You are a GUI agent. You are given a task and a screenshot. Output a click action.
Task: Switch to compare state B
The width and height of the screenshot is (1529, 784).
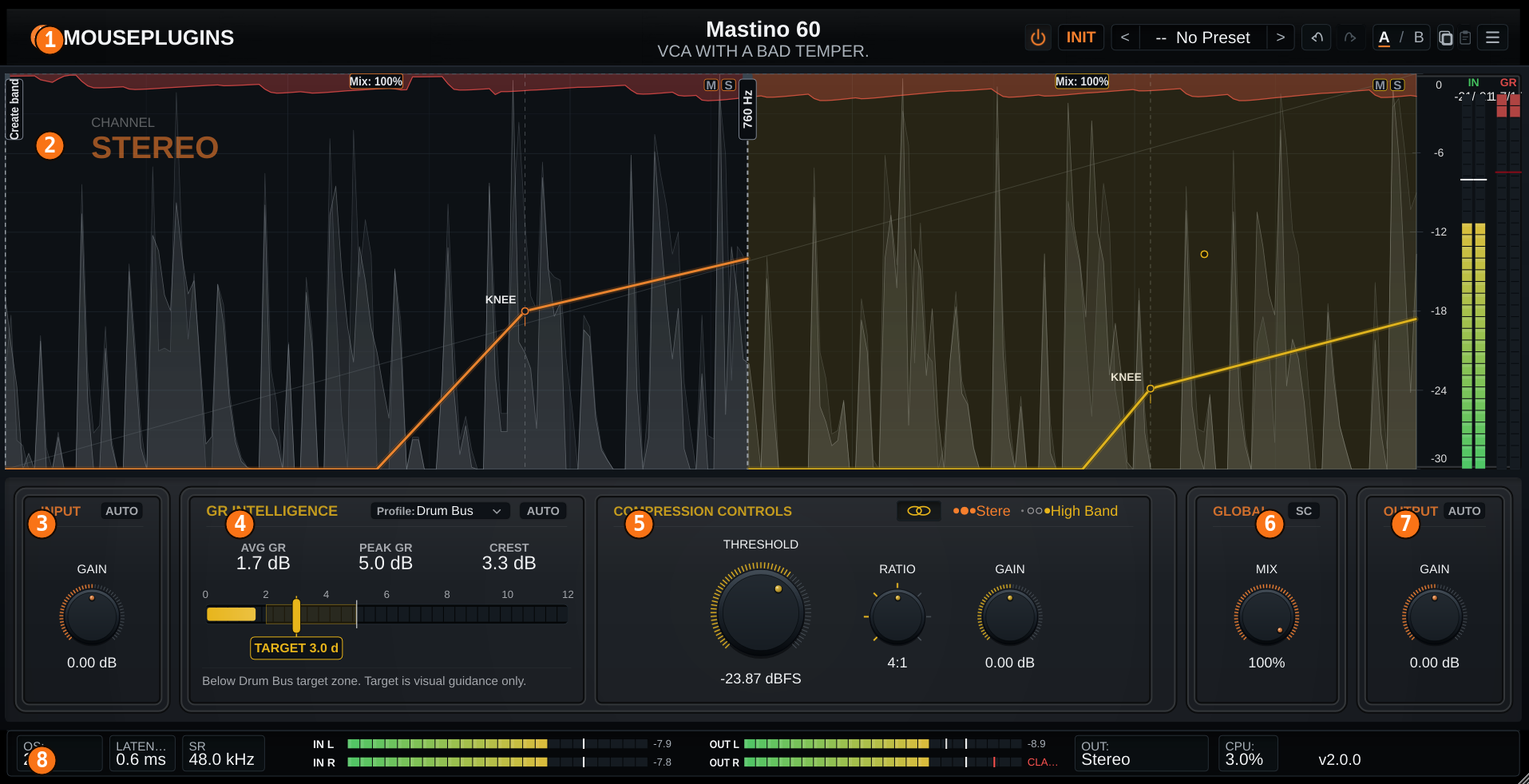click(1419, 38)
